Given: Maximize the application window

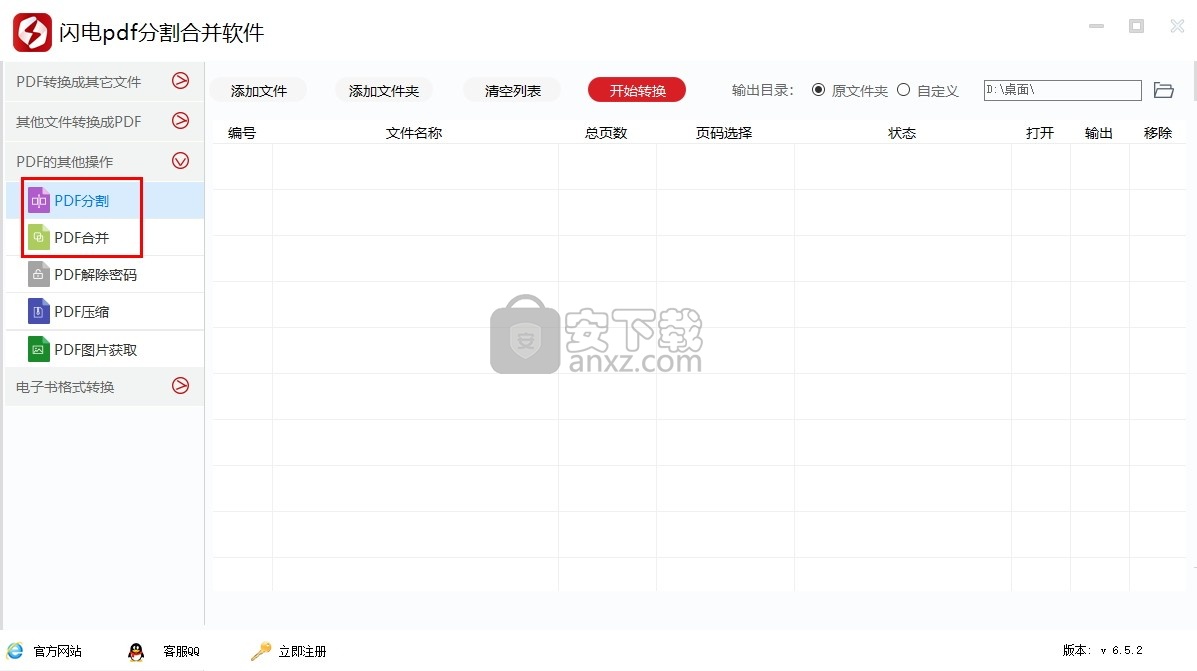Looking at the screenshot, I should pyautogui.click(x=1137, y=26).
